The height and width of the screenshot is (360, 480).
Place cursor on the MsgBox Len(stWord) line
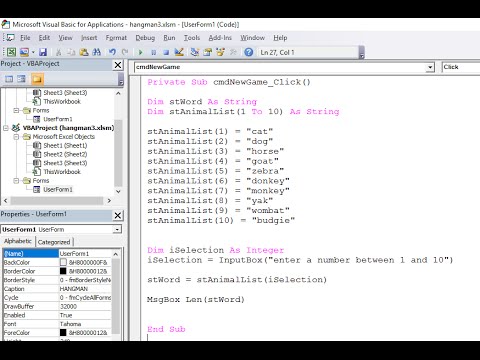196,299
